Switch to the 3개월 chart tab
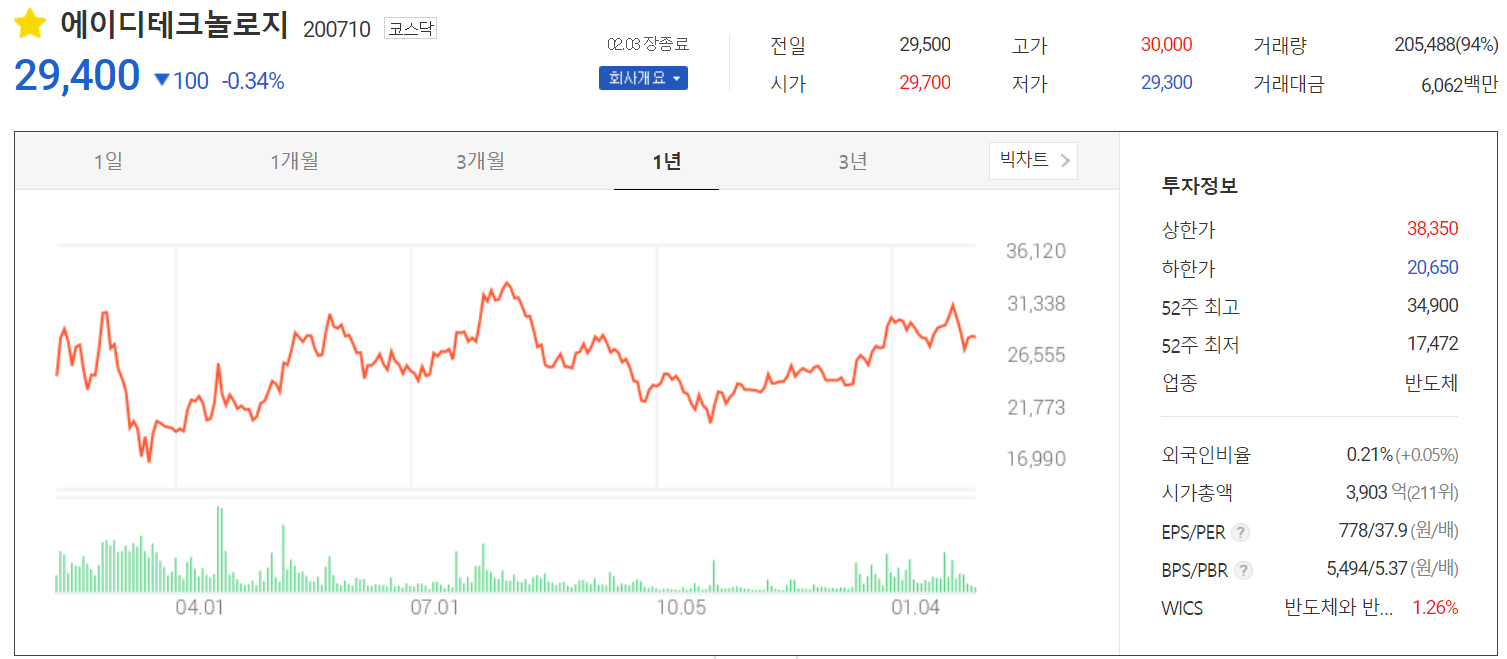This screenshot has height=659, width=1507. 480,161
